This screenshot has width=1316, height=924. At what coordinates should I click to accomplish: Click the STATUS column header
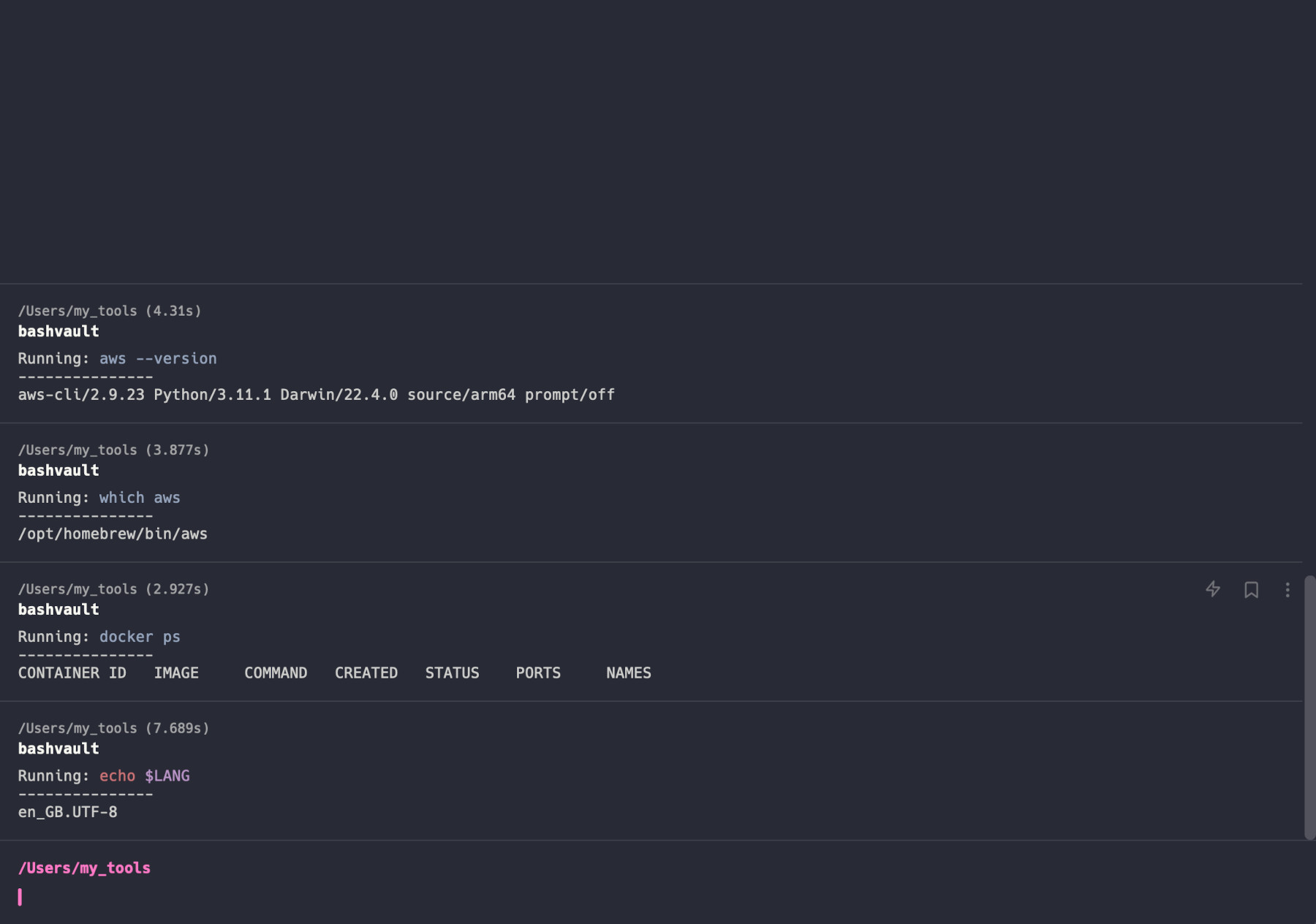click(452, 673)
